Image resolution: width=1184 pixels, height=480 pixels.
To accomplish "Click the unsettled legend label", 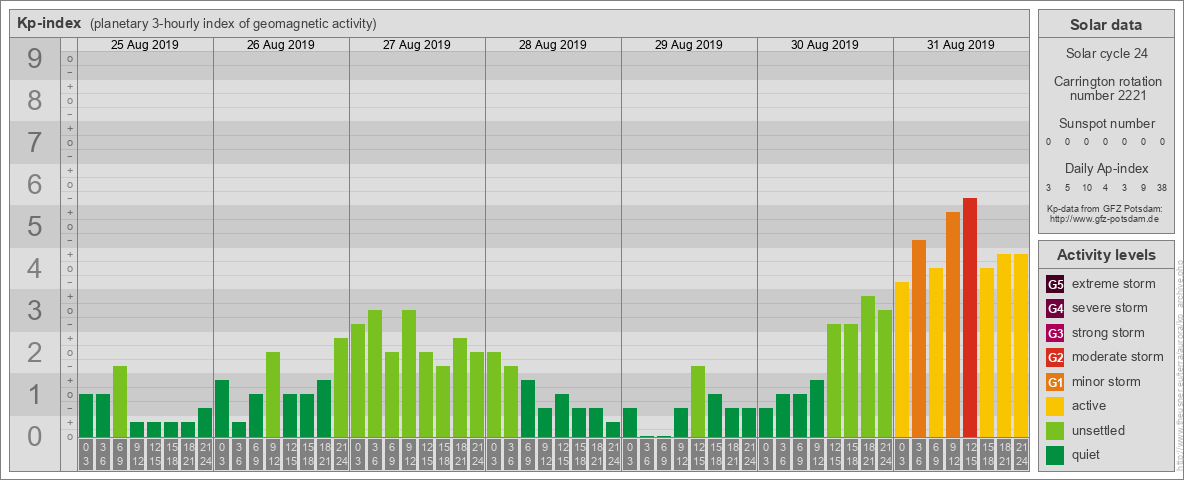I will (1099, 430).
